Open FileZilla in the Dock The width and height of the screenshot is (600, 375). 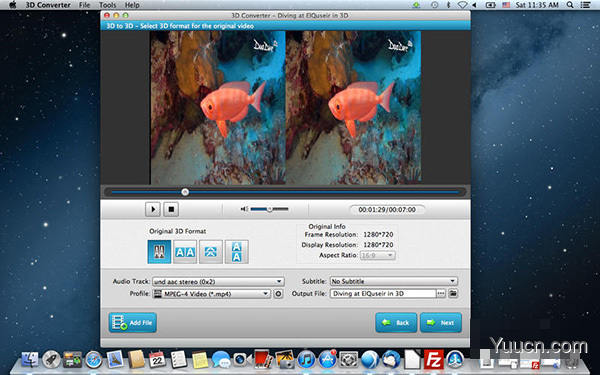[434, 360]
